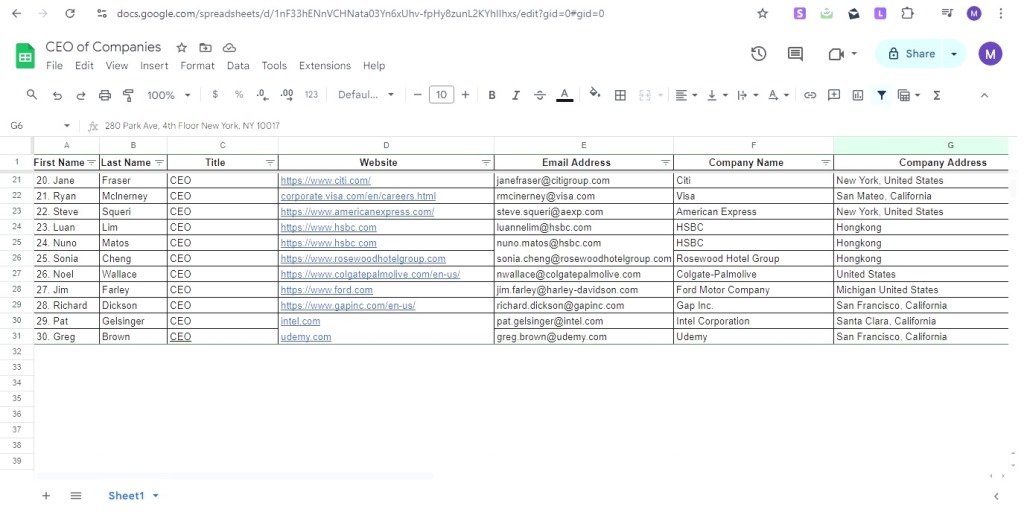Add a new sheet with plus
Image resolution: width=1024 pixels, height=515 pixels.
(x=46, y=496)
